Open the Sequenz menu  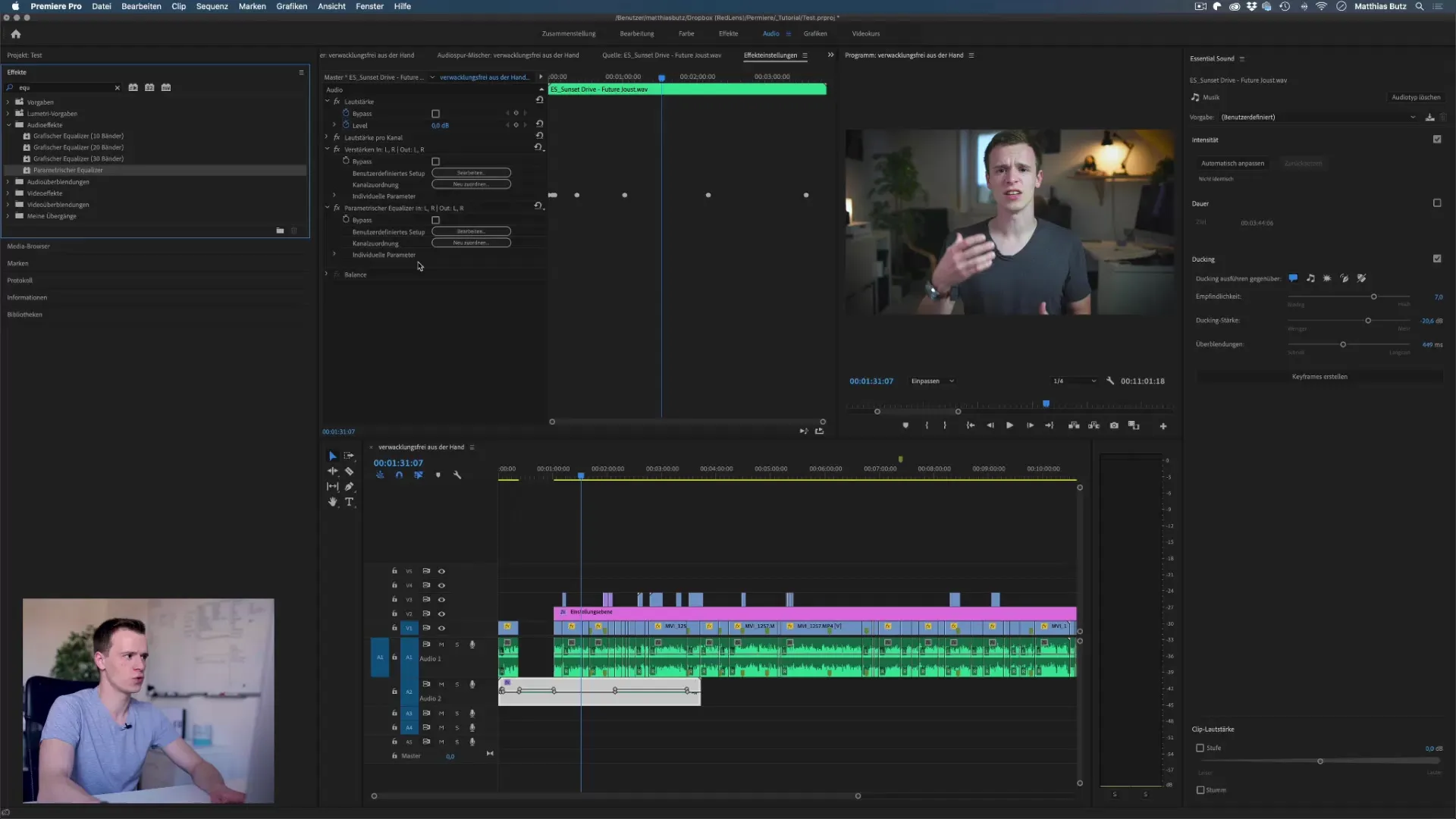click(212, 6)
